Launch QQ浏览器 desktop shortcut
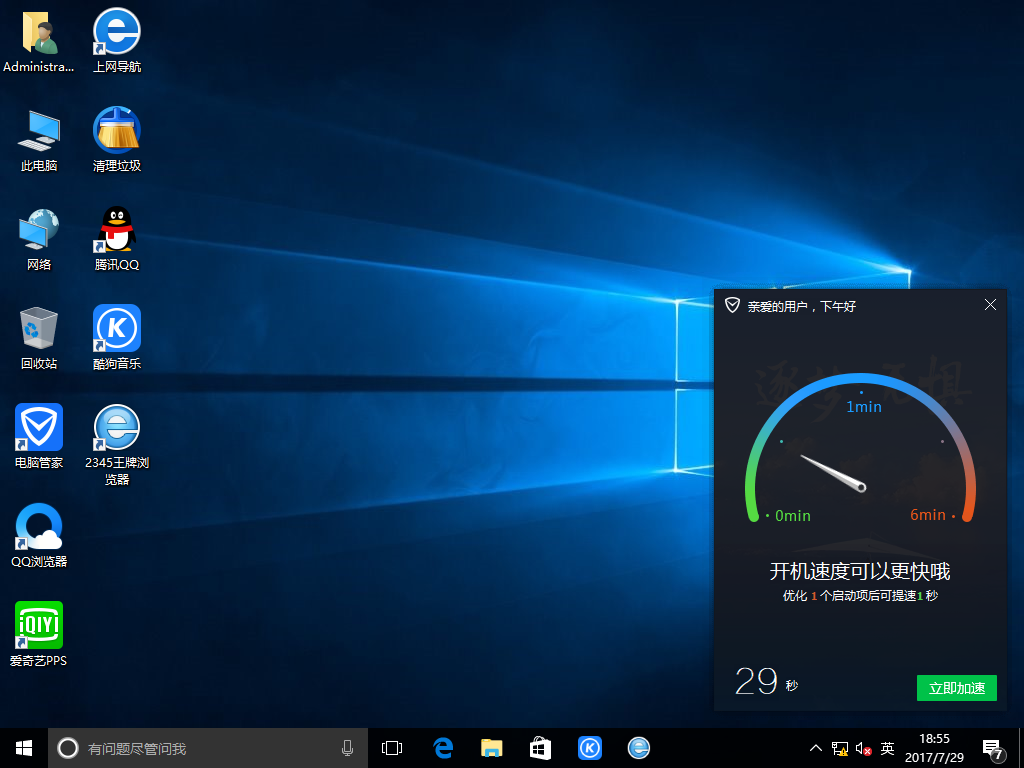 pos(39,536)
